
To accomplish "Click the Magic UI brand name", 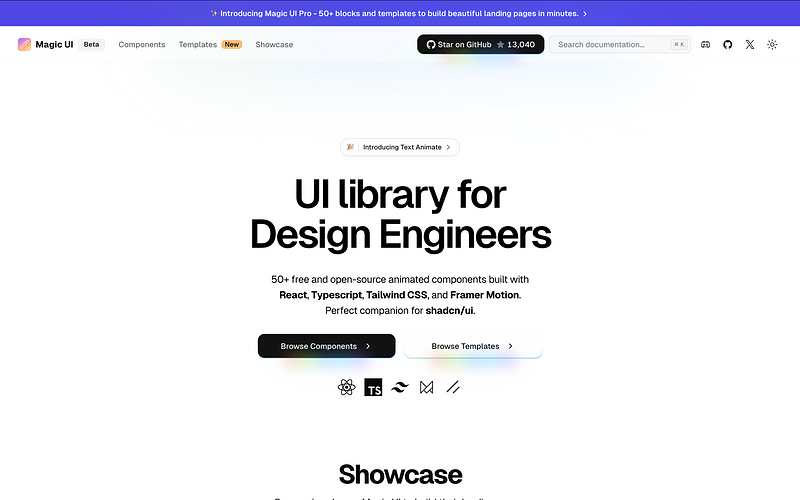I will click(54, 44).
